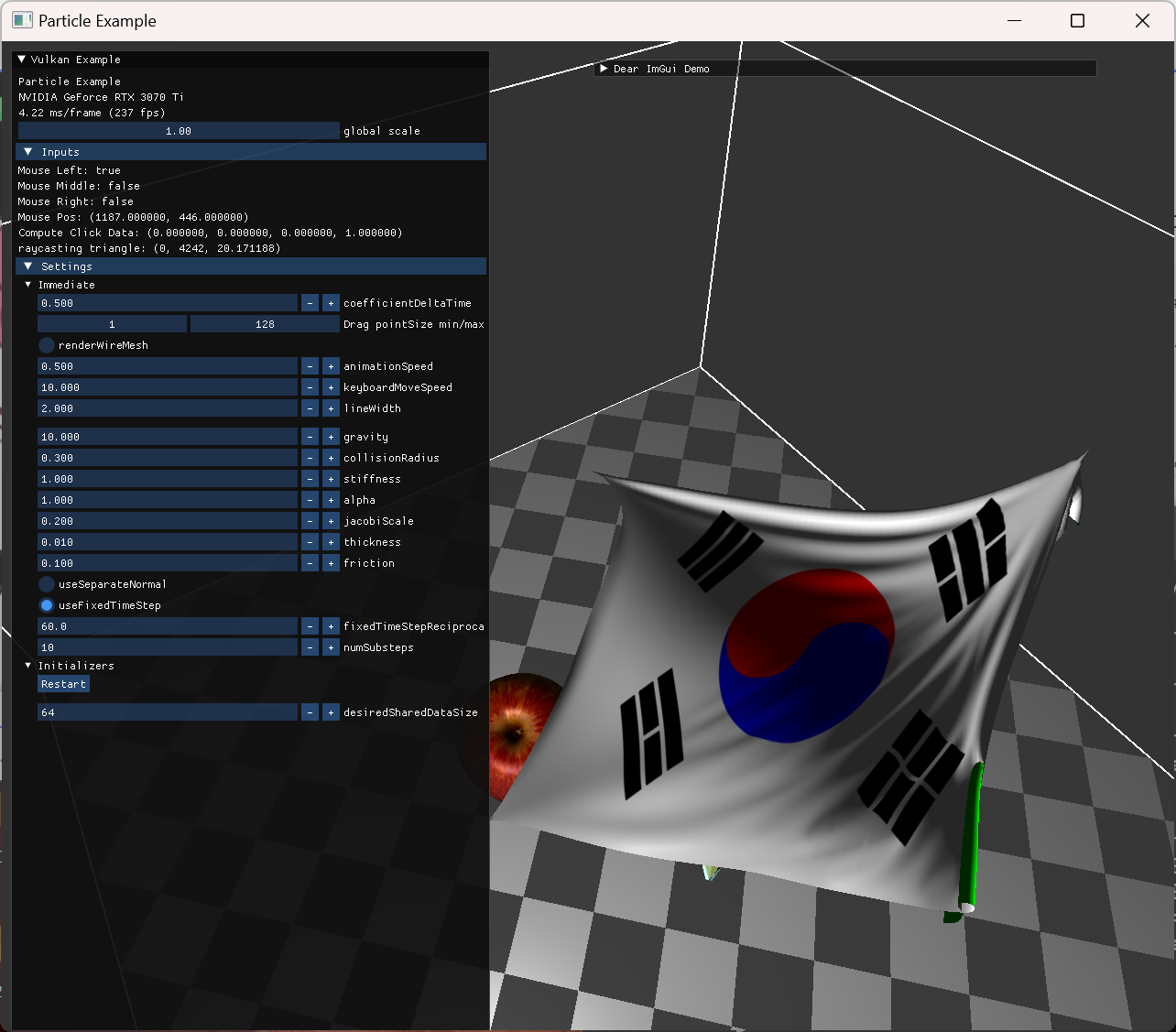Increase coefficientDeltaTime with plus button
The width and height of the screenshot is (1176, 1032).
[x=331, y=303]
